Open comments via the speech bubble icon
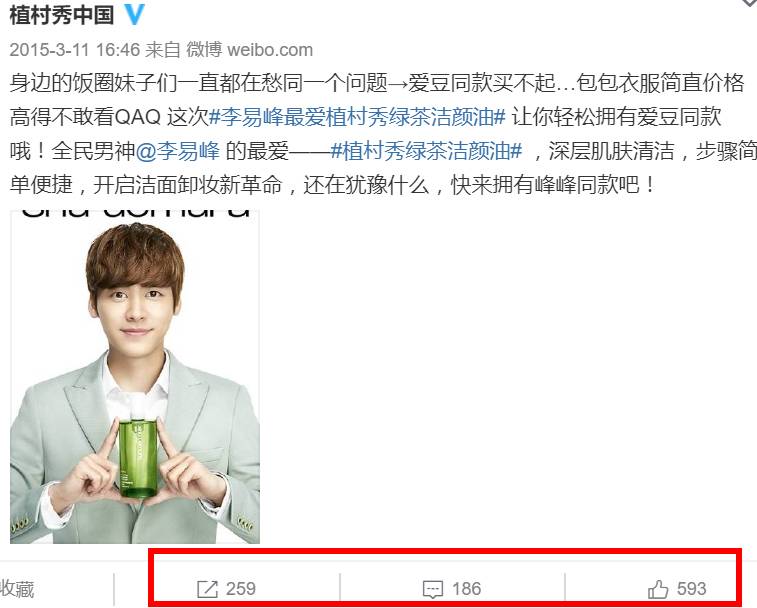This screenshot has height=608, width=757. point(433,590)
